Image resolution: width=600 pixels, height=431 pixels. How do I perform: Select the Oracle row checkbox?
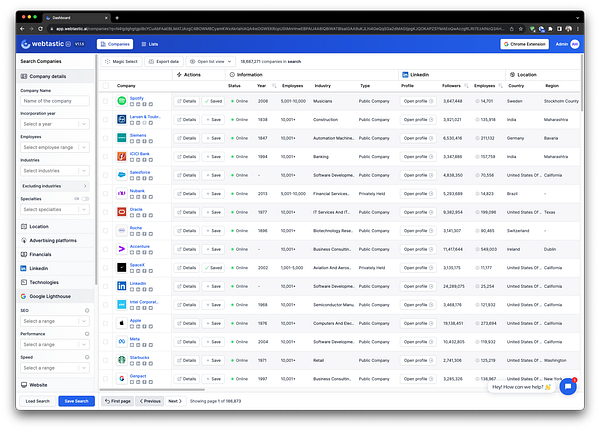pyautogui.click(x=105, y=212)
